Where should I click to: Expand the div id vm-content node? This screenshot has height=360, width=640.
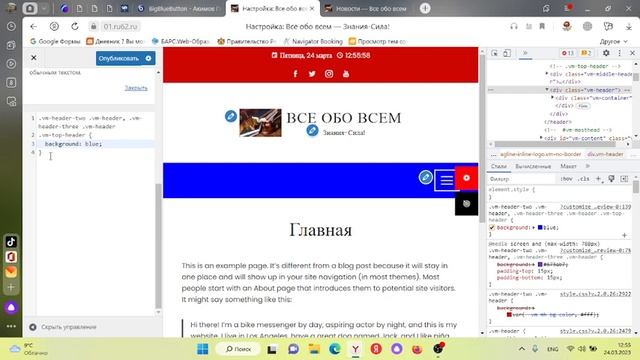542,138
